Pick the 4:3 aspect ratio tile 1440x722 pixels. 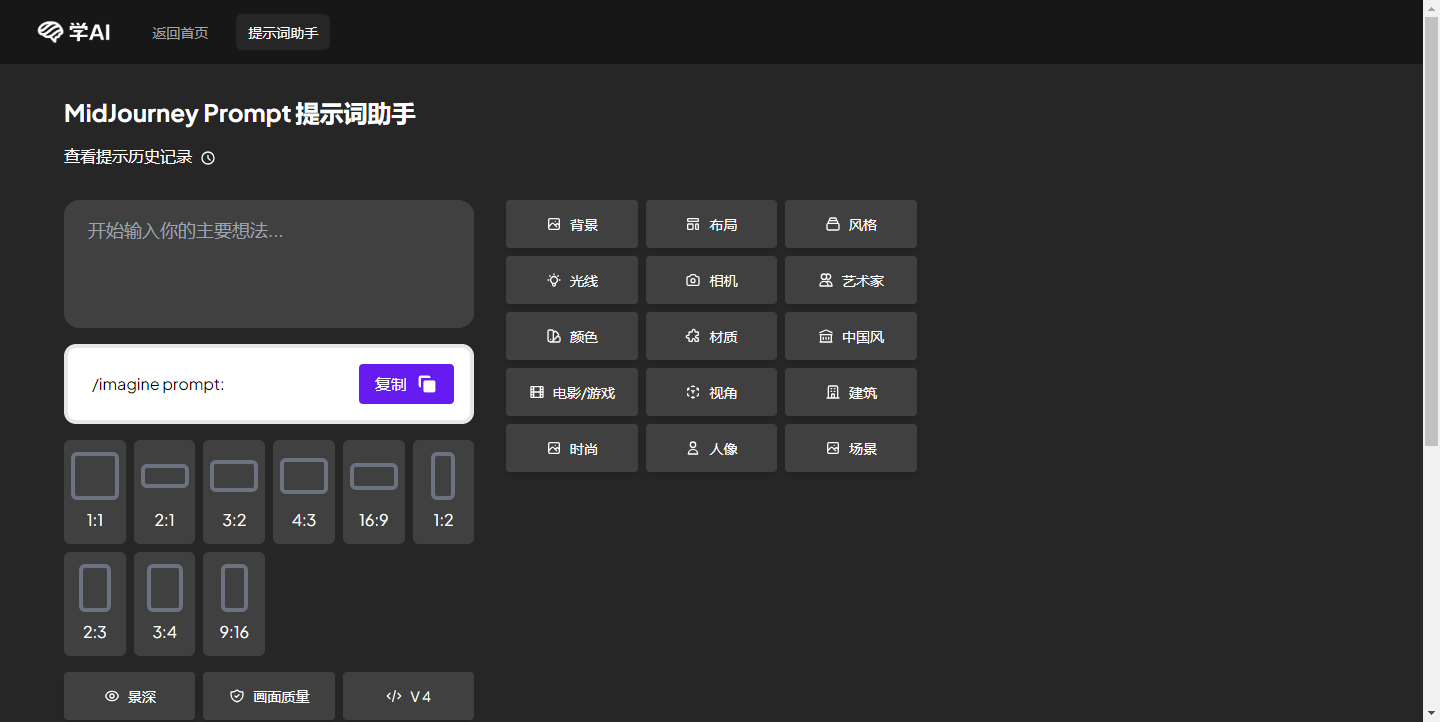[x=304, y=492]
